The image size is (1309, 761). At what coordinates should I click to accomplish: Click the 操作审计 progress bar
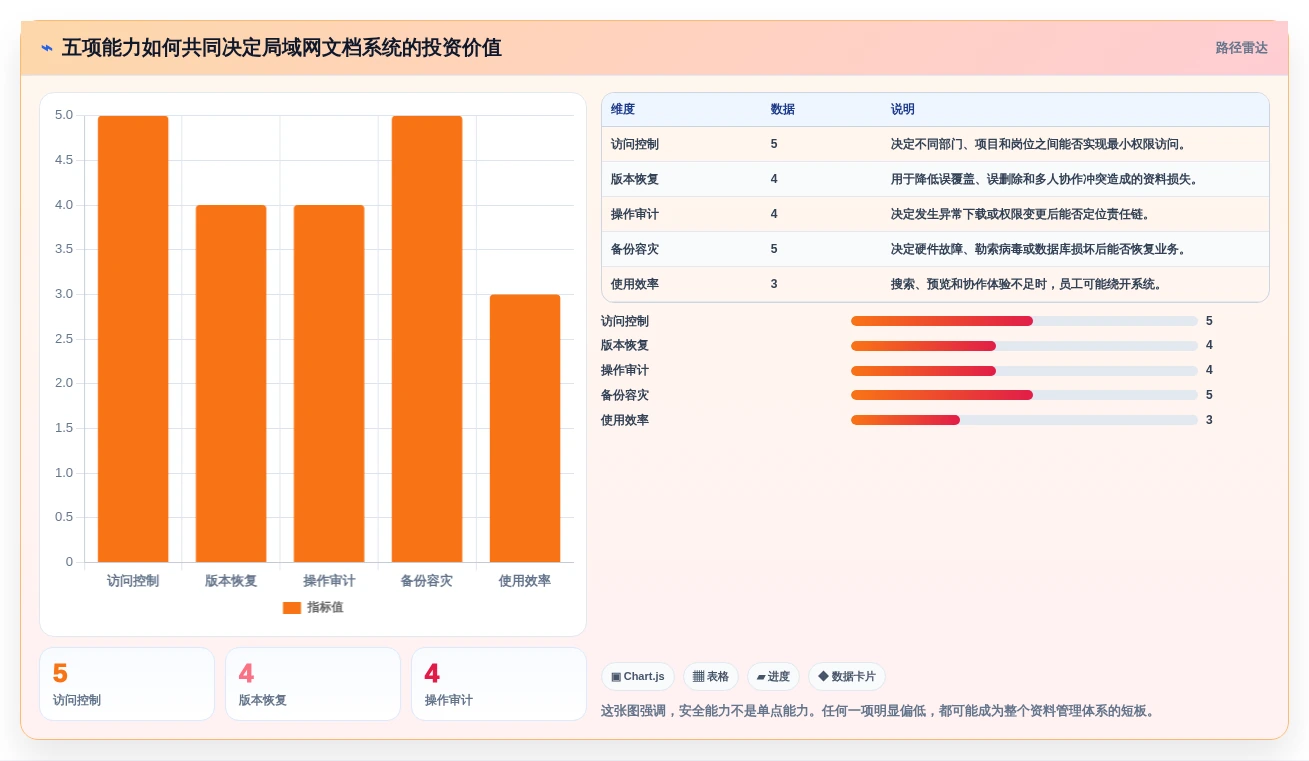point(1024,370)
